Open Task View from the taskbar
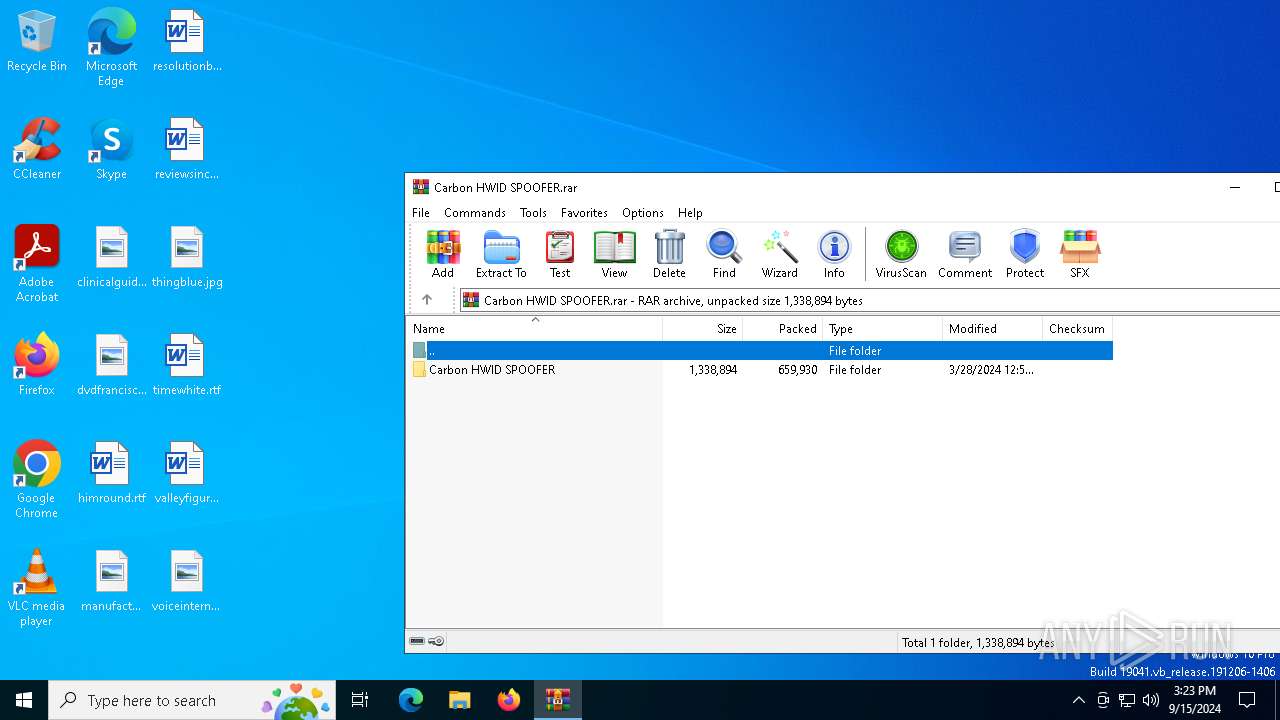 [360, 700]
